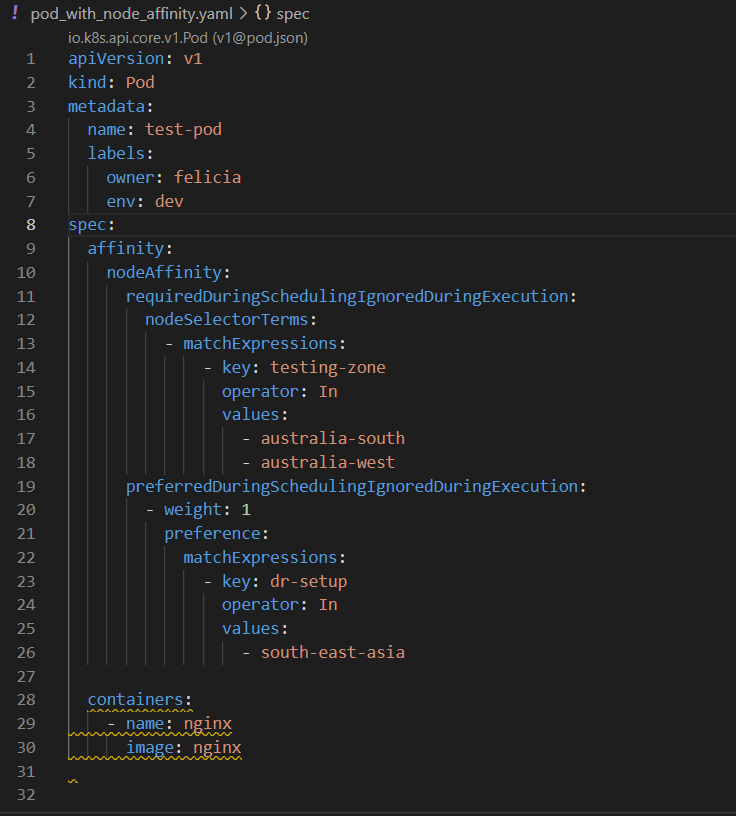The height and width of the screenshot is (816, 736).
Task: Click the weight key
Action: (193, 509)
